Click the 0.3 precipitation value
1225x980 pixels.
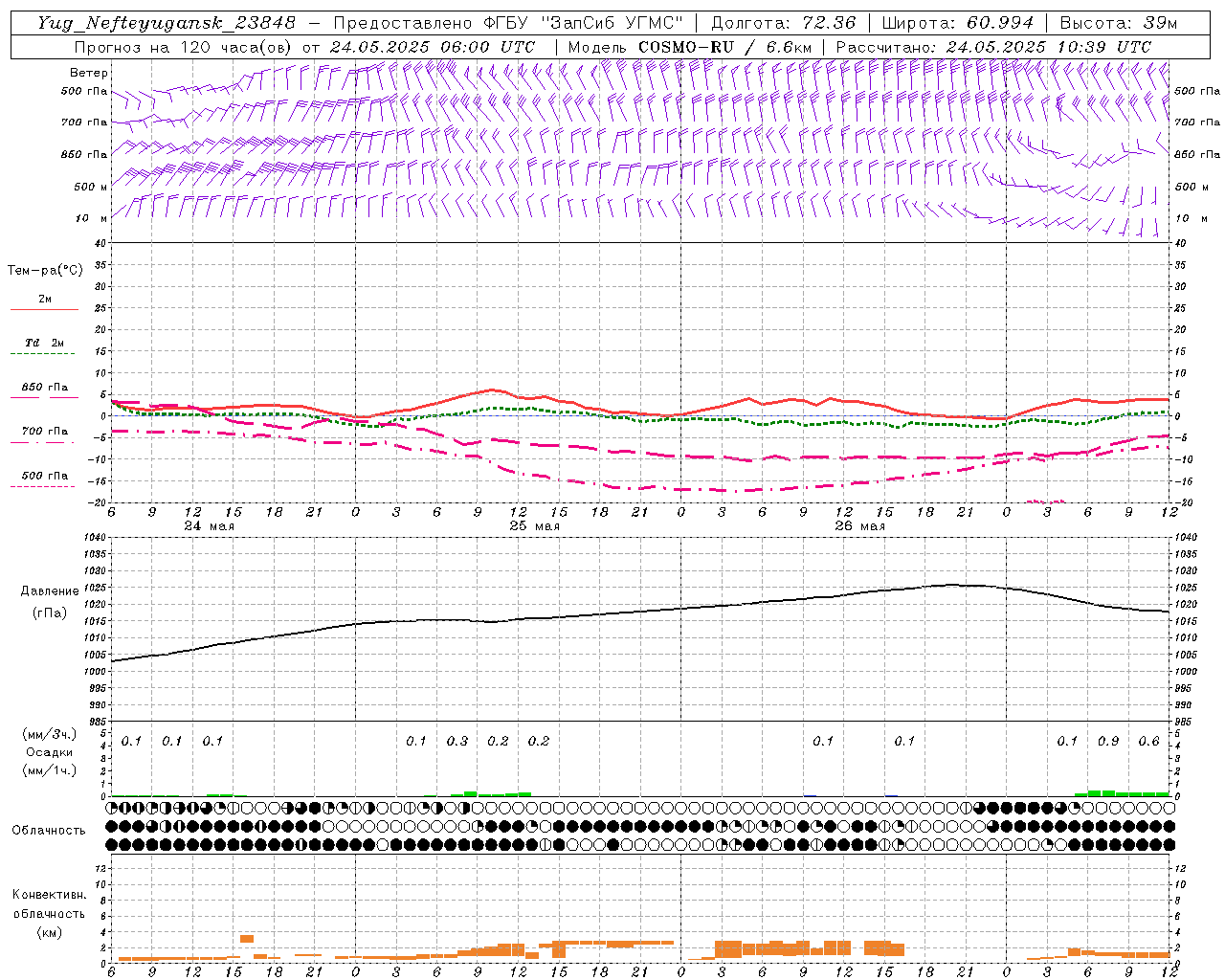[x=457, y=742]
